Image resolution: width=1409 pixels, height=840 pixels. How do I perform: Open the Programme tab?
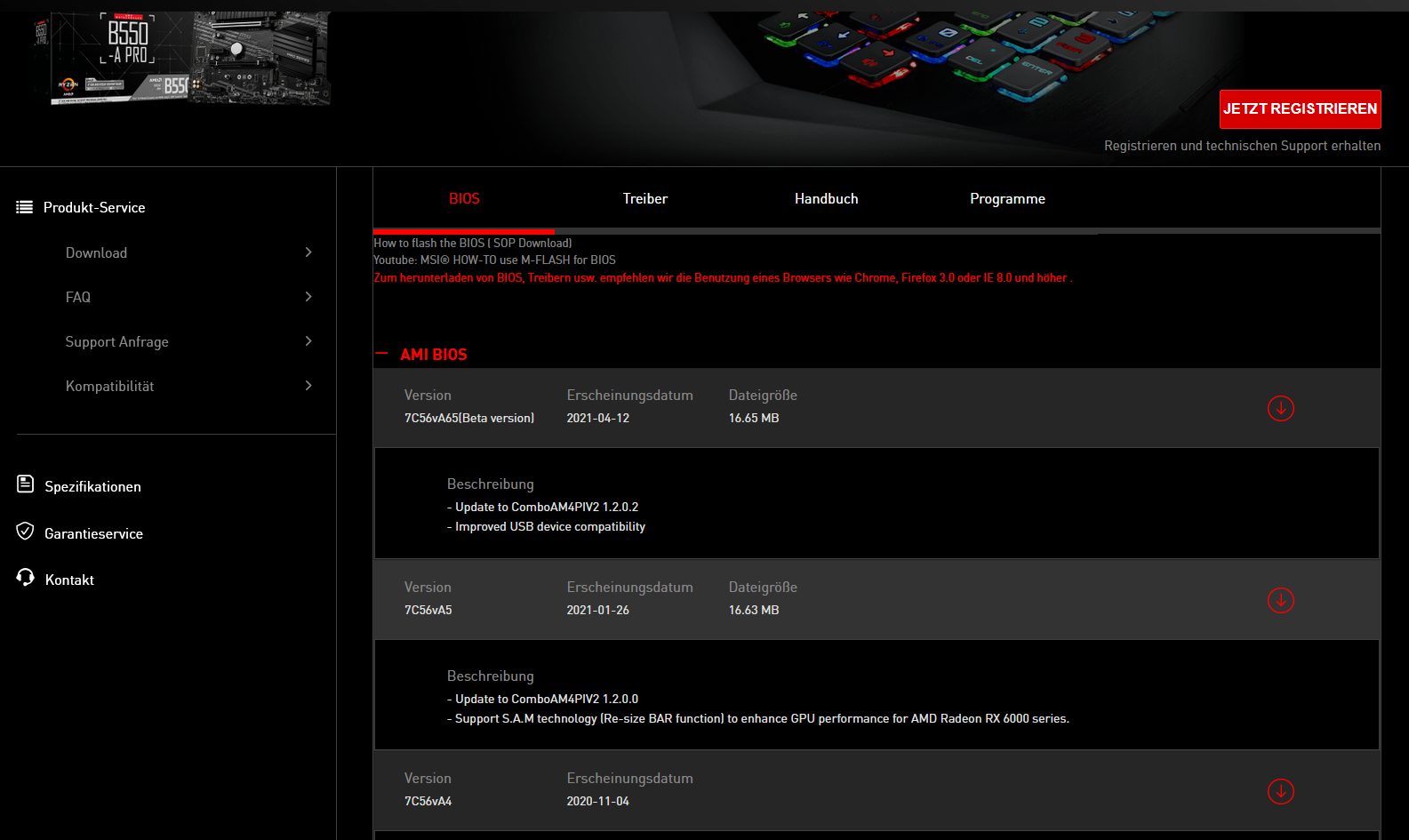tap(1007, 199)
